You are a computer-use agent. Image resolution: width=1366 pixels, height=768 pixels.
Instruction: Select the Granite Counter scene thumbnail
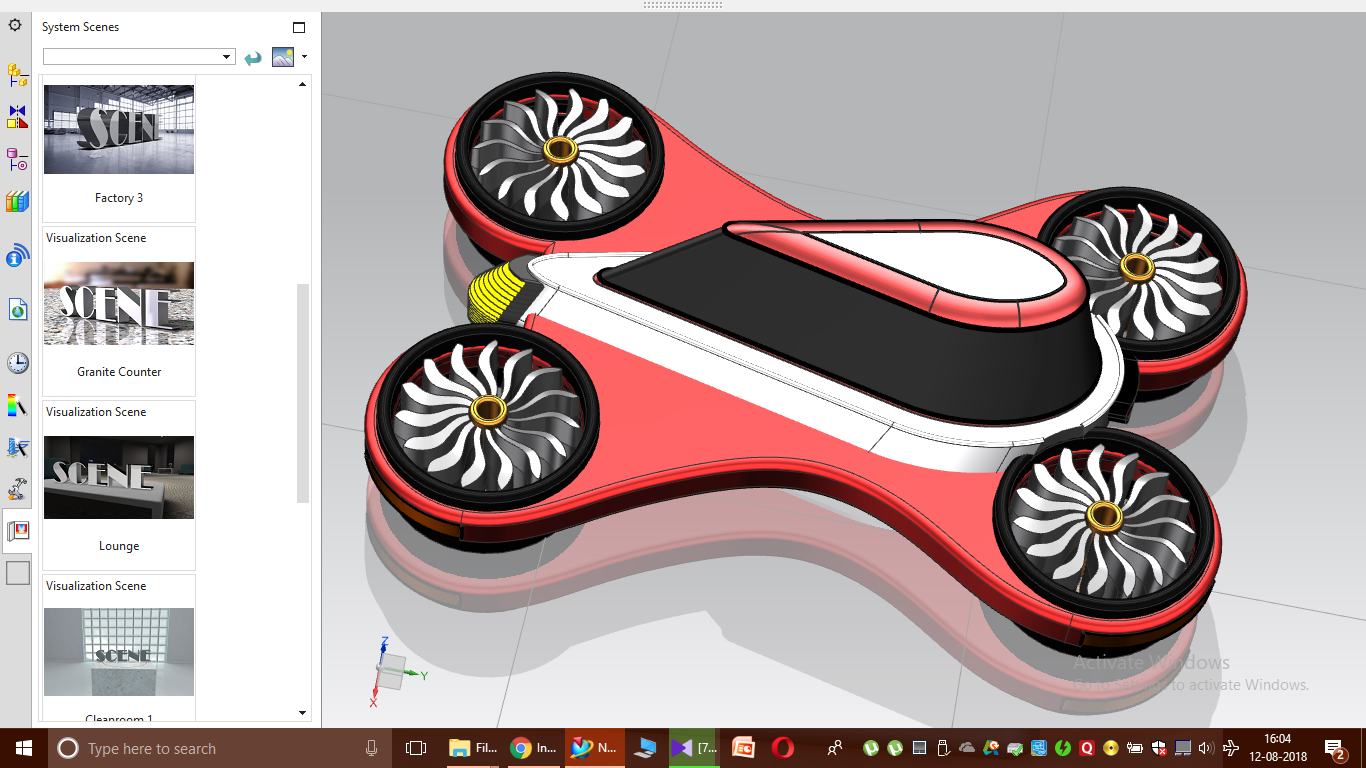pyautogui.click(x=119, y=304)
